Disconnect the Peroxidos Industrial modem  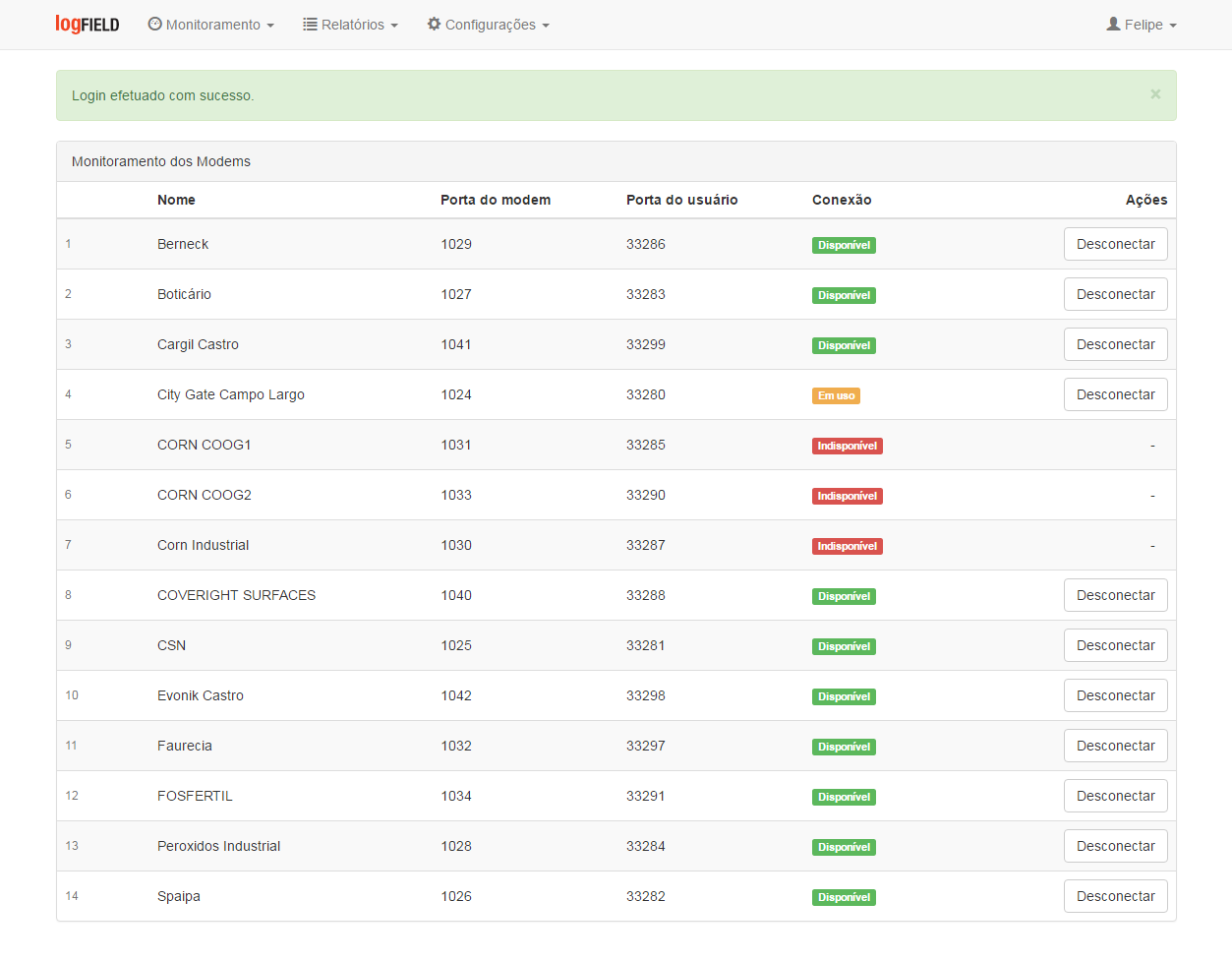pos(1116,846)
